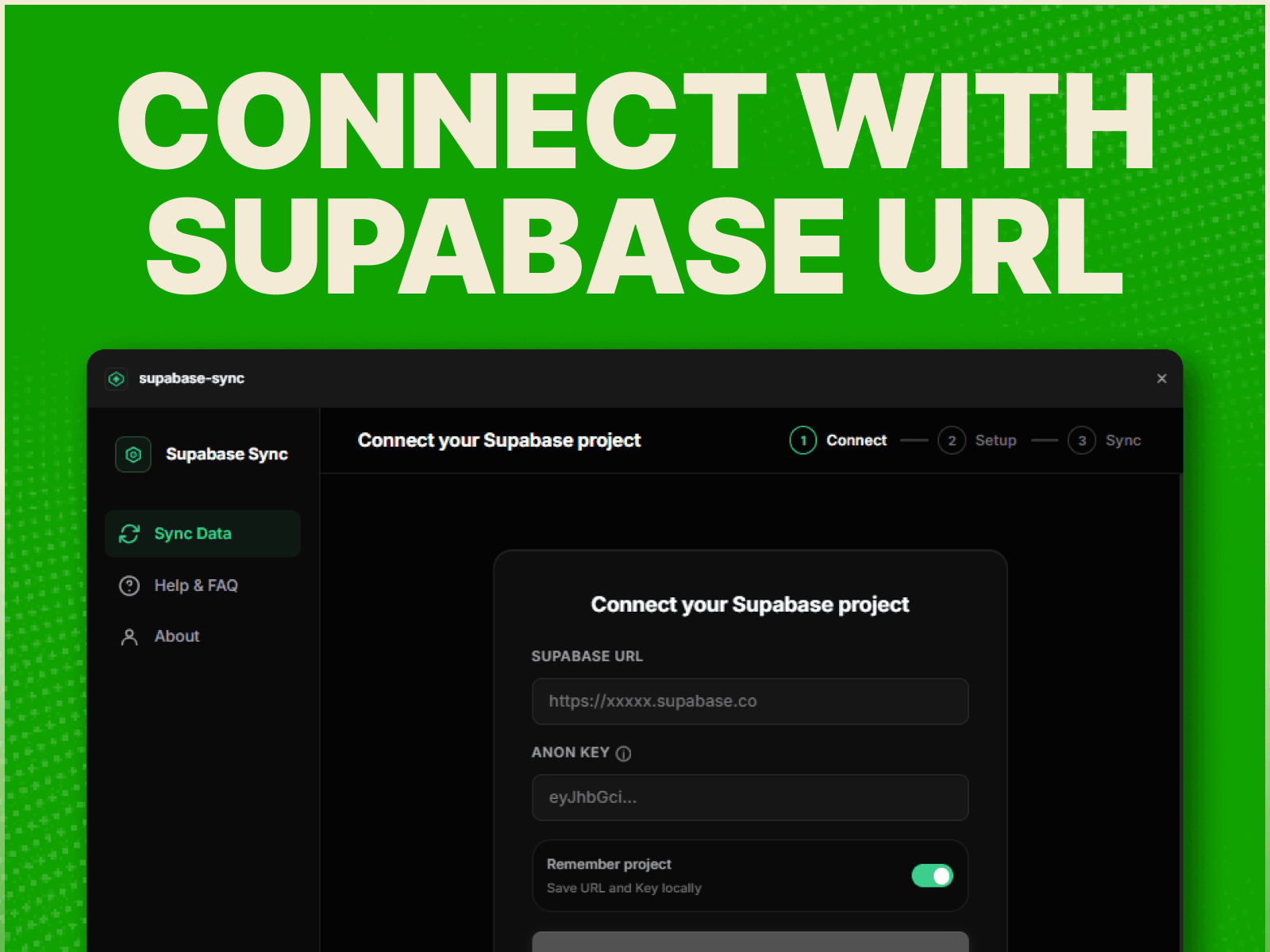Image resolution: width=1270 pixels, height=952 pixels.
Task: Click the Supabase Sync sidebar logo icon
Action: [133, 455]
